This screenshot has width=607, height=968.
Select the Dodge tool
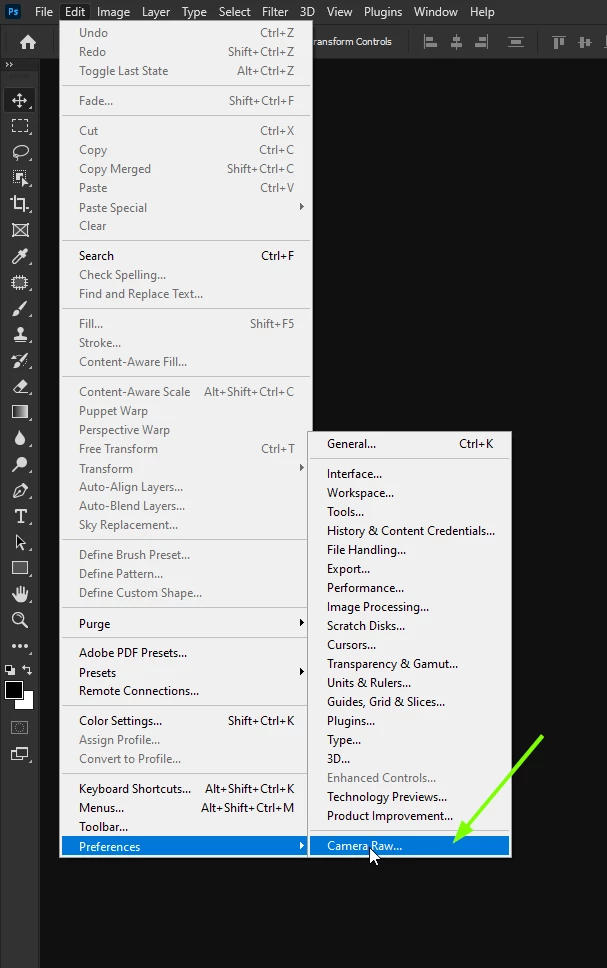pos(20,464)
